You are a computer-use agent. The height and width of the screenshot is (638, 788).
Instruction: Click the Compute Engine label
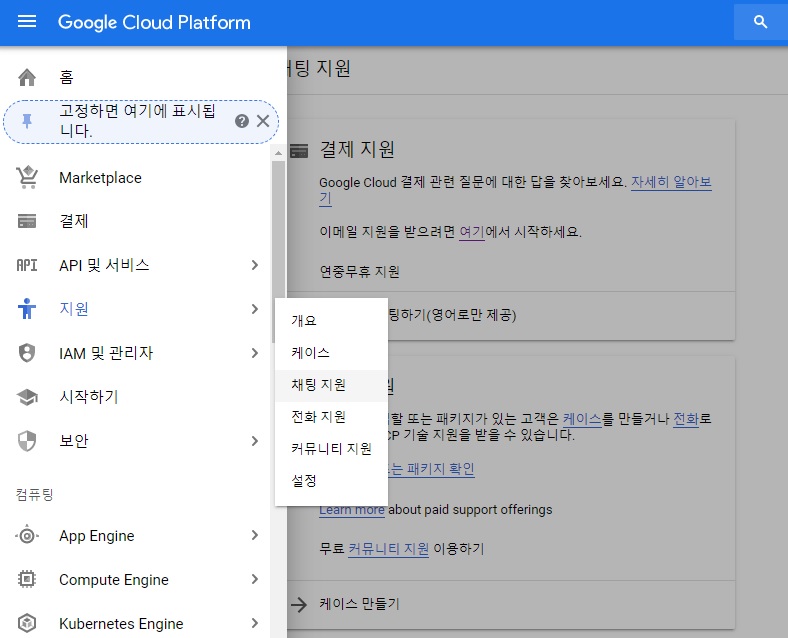114,580
